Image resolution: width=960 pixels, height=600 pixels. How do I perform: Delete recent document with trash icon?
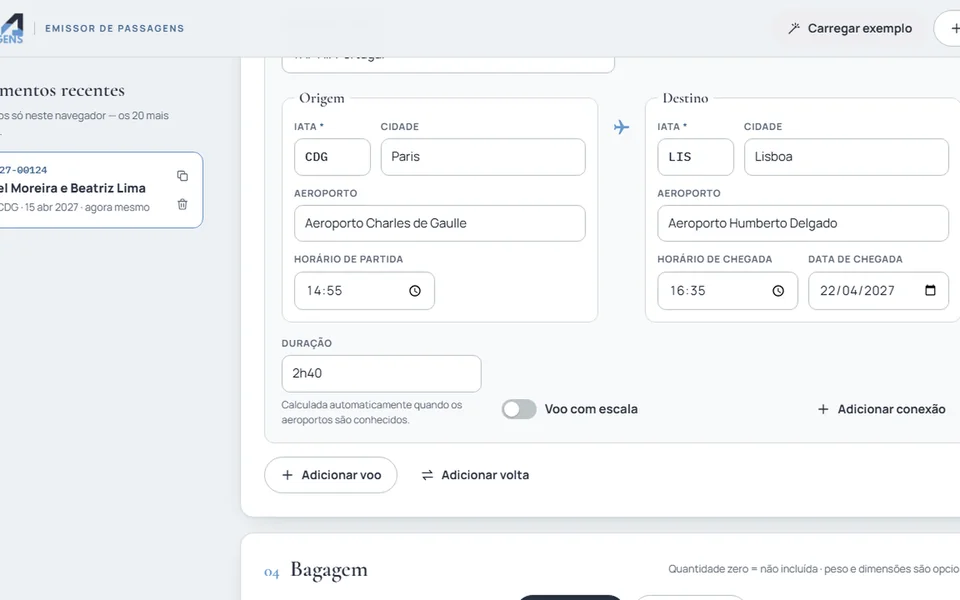click(182, 204)
